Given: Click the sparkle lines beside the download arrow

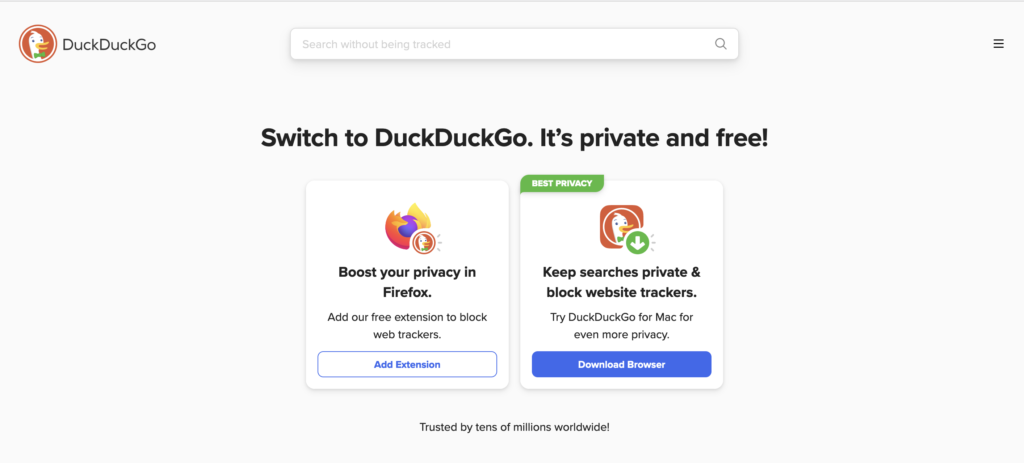Looking at the screenshot, I should (653, 242).
